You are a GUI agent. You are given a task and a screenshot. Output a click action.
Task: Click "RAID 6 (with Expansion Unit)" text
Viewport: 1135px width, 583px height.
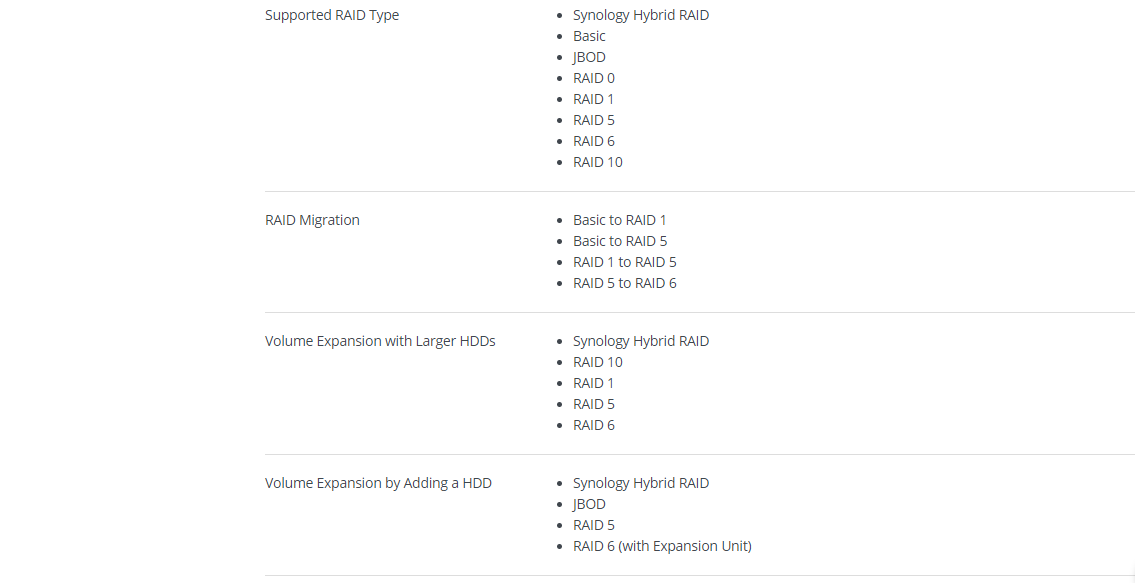(662, 546)
